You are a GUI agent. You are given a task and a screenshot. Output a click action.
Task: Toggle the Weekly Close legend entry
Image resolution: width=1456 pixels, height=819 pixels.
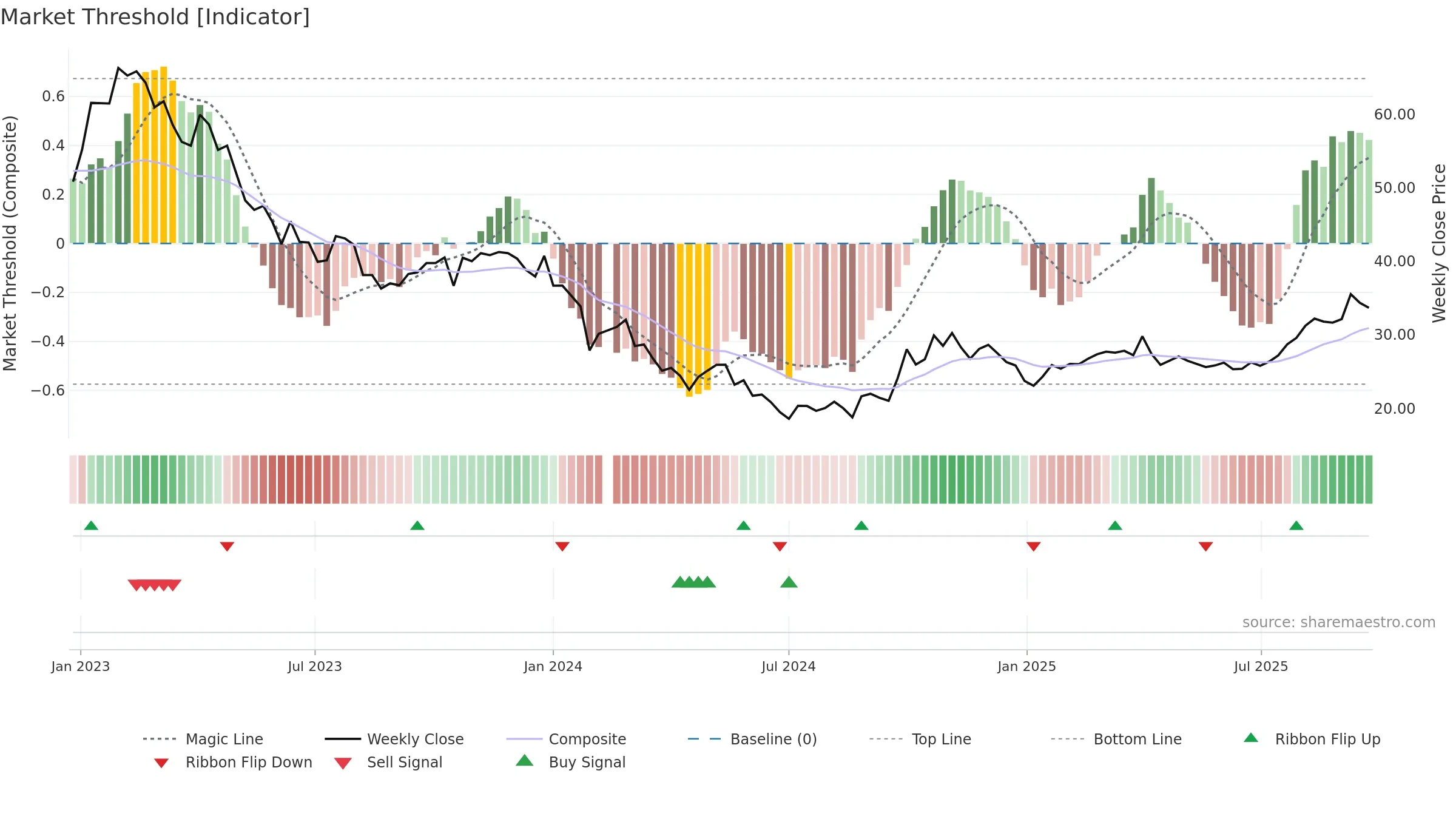point(394,739)
